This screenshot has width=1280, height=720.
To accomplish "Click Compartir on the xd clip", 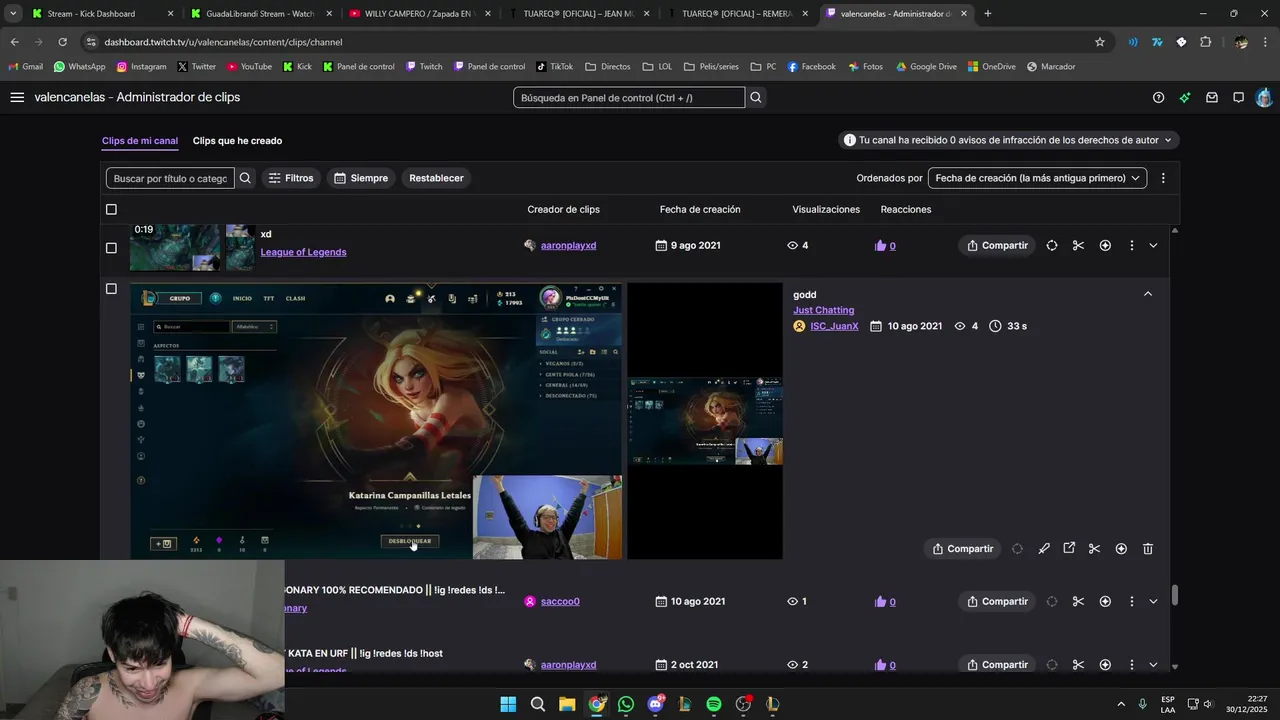I will click(997, 245).
